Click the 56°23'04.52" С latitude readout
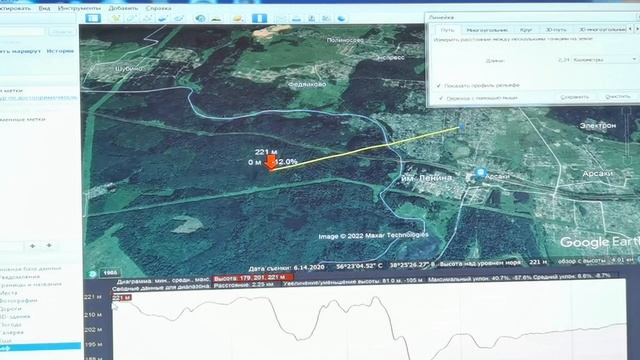Image resolution: width=640 pixels, height=360 pixels. [360, 266]
